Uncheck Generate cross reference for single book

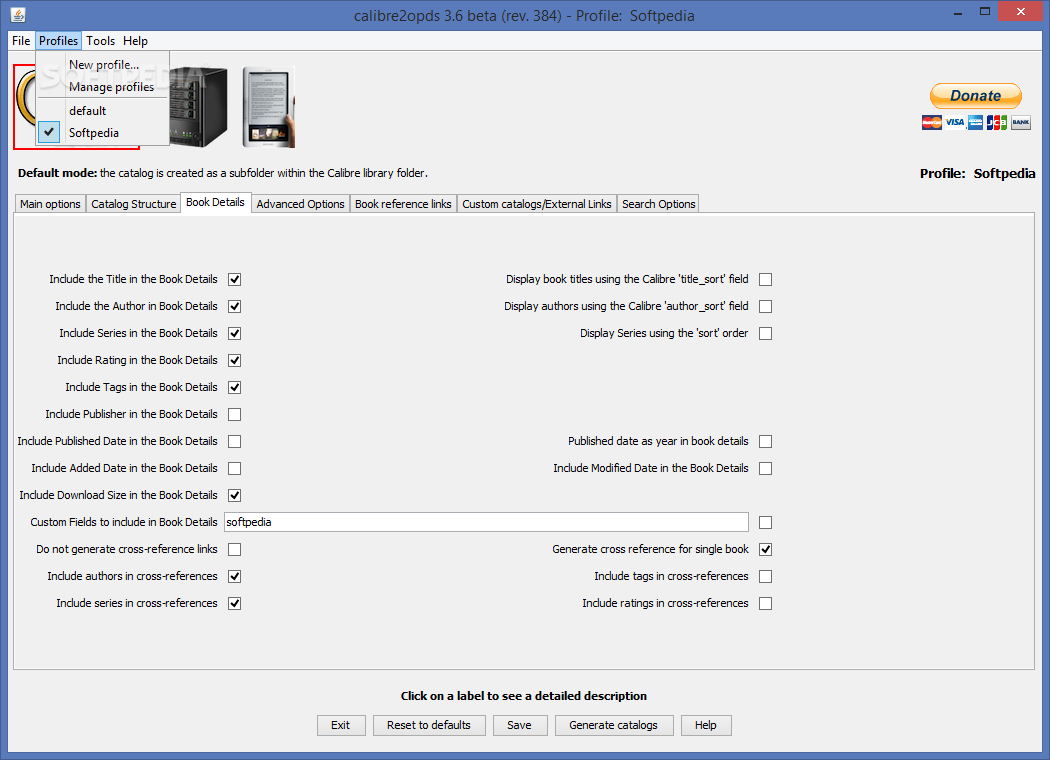coord(765,549)
